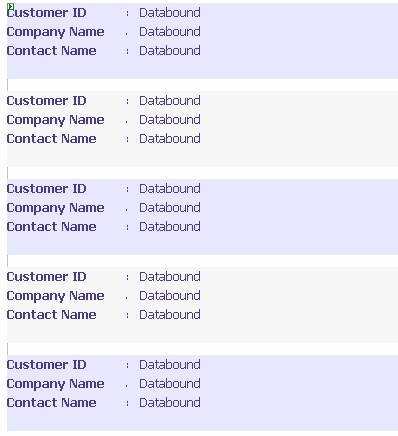Select Databound value for fifth record's Contact Name
Screen dimensions: 398x436
pos(170,403)
